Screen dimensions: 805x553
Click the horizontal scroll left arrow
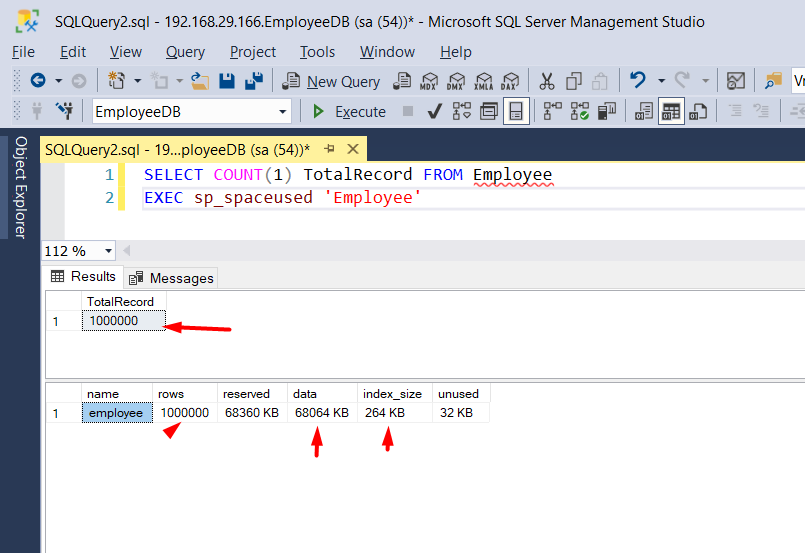pyautogui.click(x=127, y=251)
